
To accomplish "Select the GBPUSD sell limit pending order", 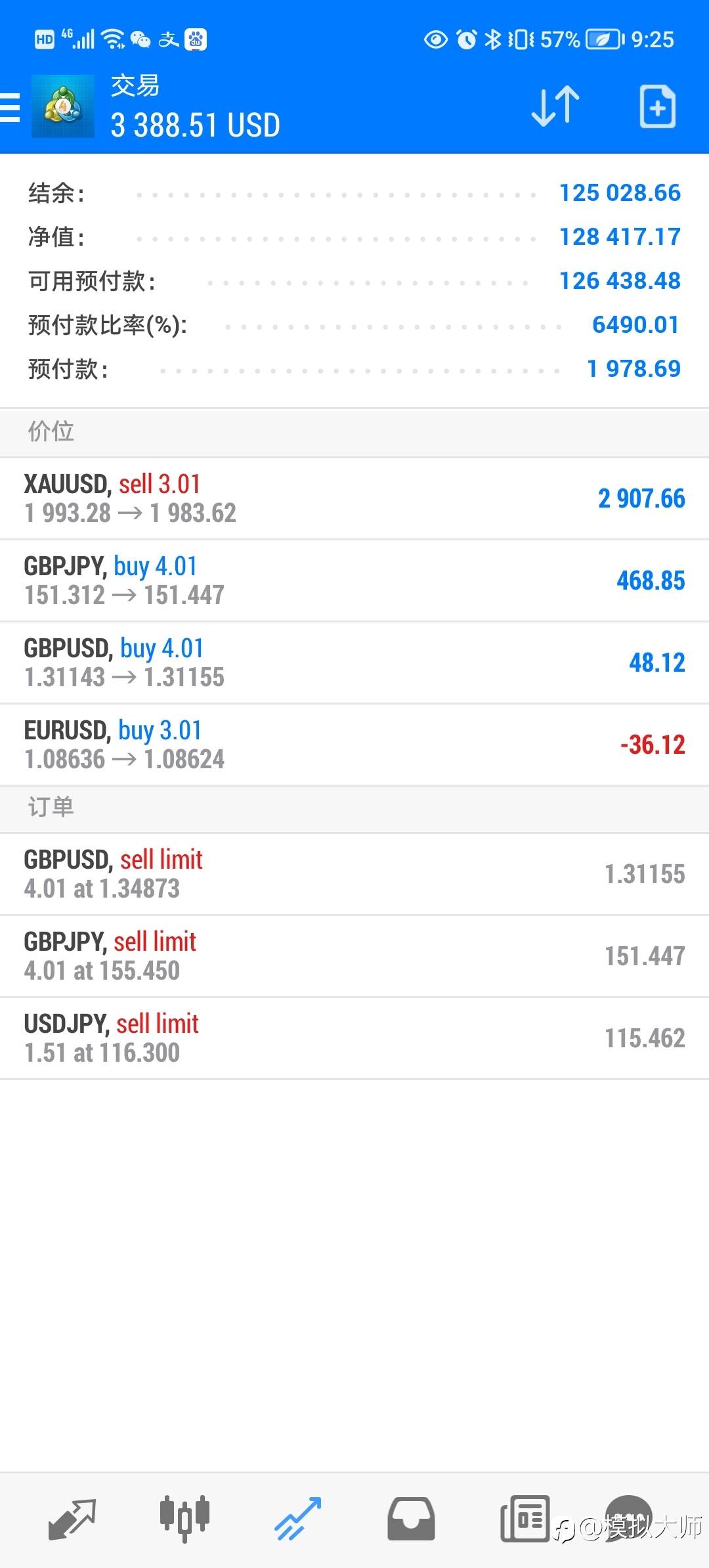I will [x=354, y=875].
